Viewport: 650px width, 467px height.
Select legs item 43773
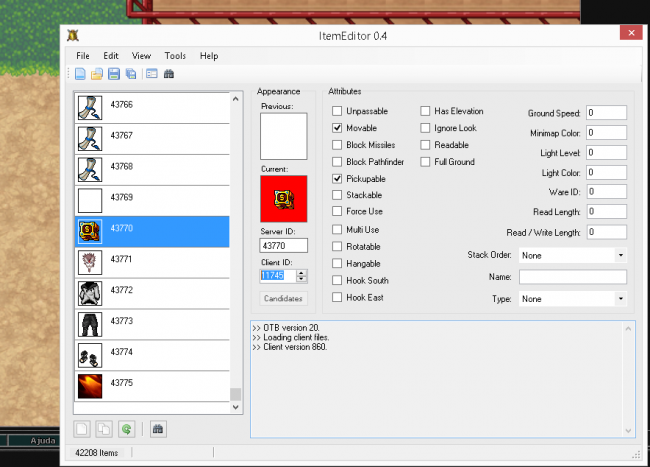coord(152,324)
